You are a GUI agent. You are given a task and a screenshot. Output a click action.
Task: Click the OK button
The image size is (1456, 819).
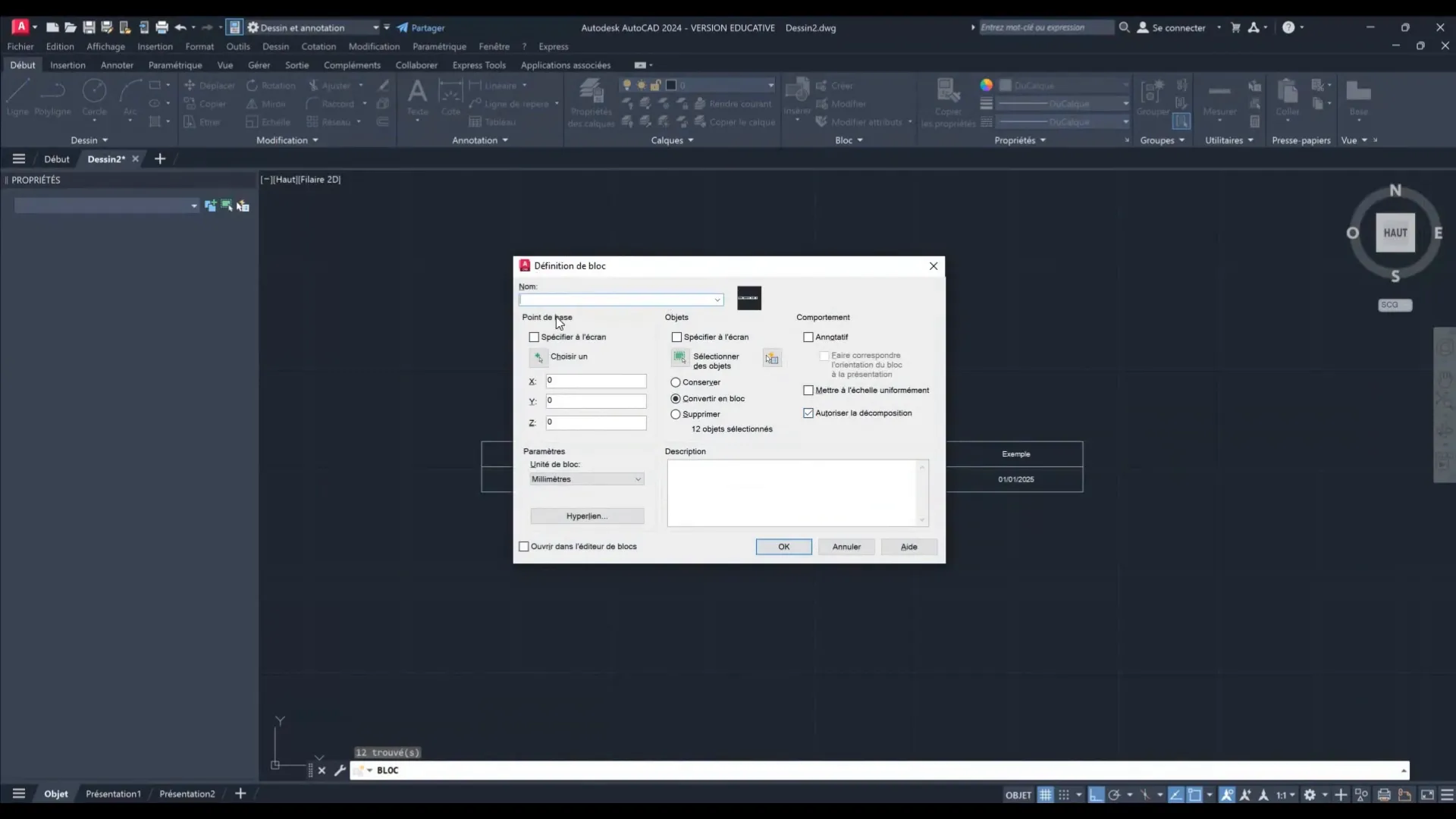pos(783,547)
